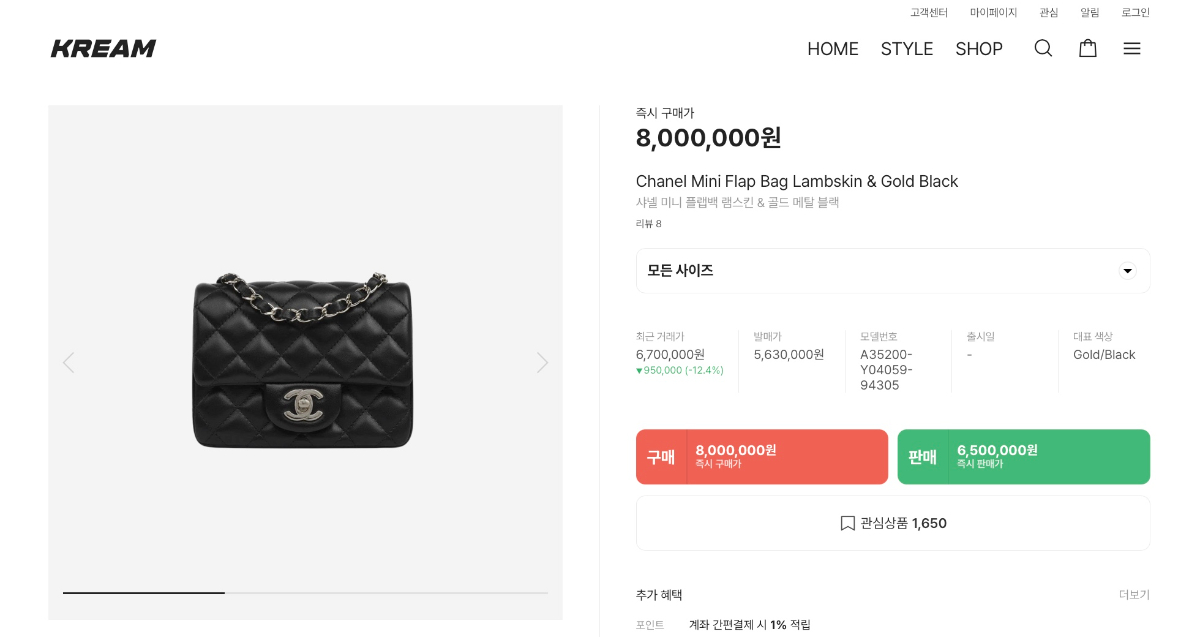Click the 로그인 link
The width and height of the screenshot is (1200, 637).
pyautogui.click(x=1135, y=13)
